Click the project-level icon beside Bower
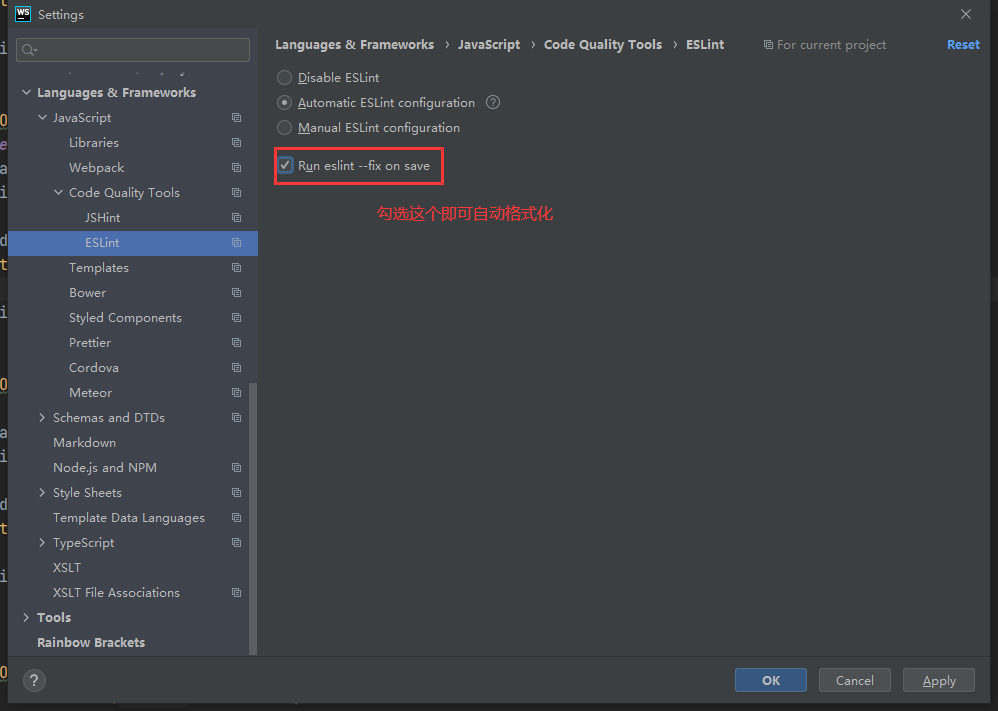Viewport: 998px width, 711px height. [x=236, y=293]
